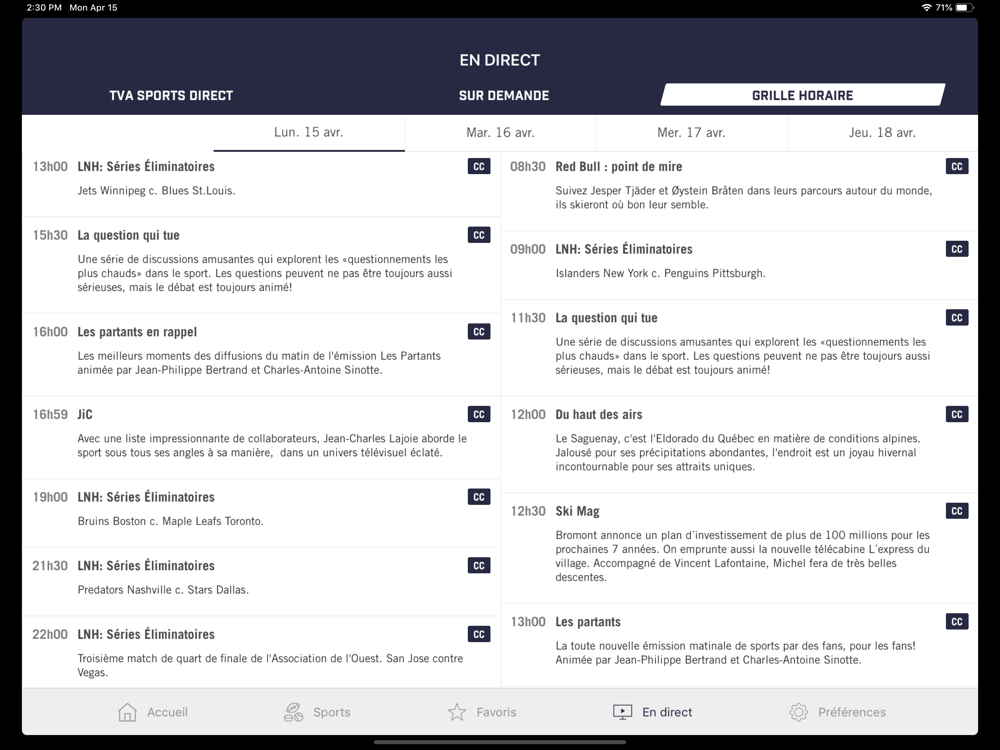This screenshot has height=750, width=1000.
Task: Tap CC badge for 13h00 LNH Jets Winnipeg
Action: pos(479,166)
